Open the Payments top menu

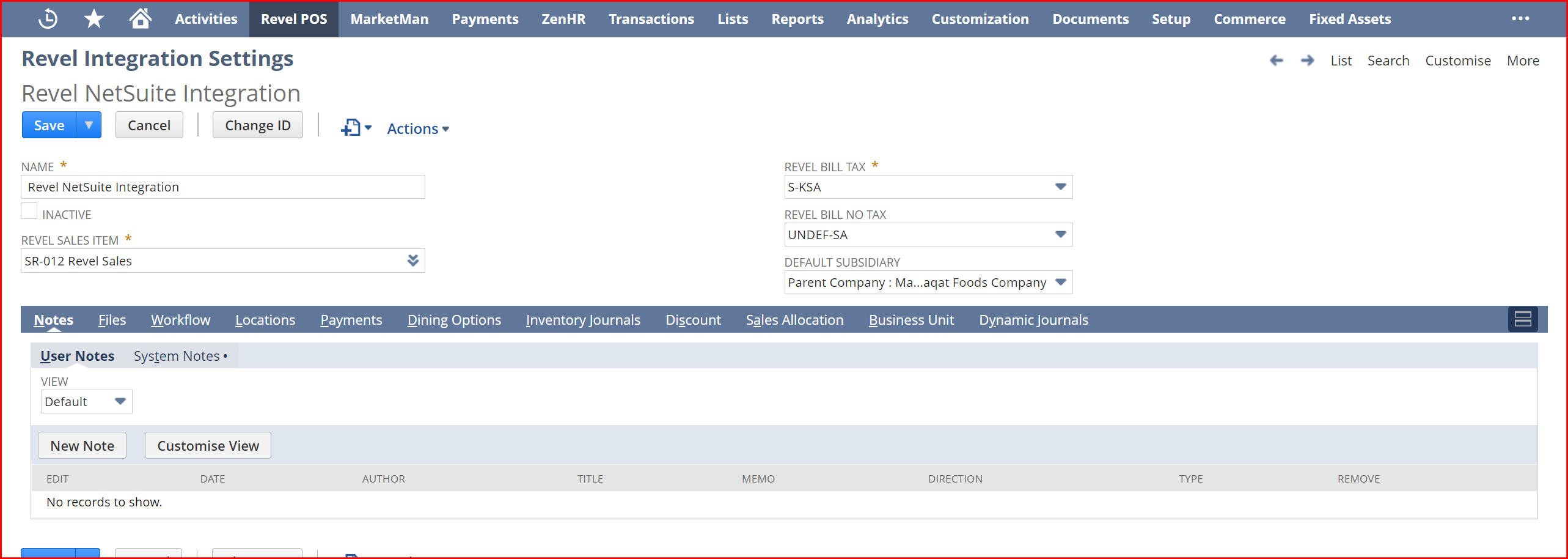[x=485, y=19]
